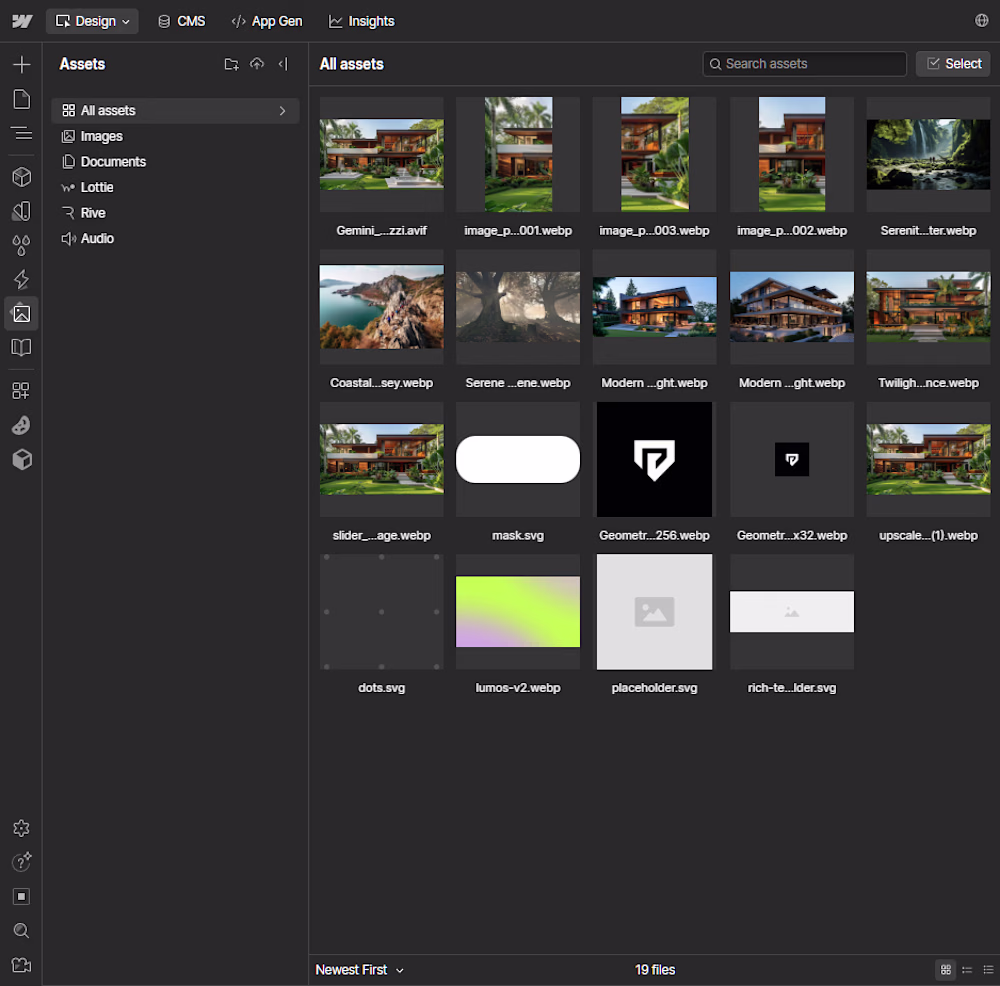The width and height of the screenshot is (1000, 986).
Task: Create a new asset folder
Action: pyautogui.click(x=232, y=64)
